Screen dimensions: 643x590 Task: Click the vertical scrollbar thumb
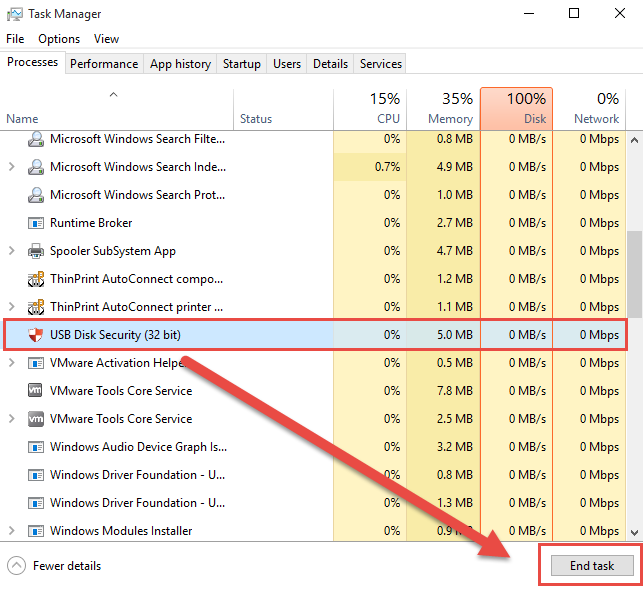pos(634,274)
